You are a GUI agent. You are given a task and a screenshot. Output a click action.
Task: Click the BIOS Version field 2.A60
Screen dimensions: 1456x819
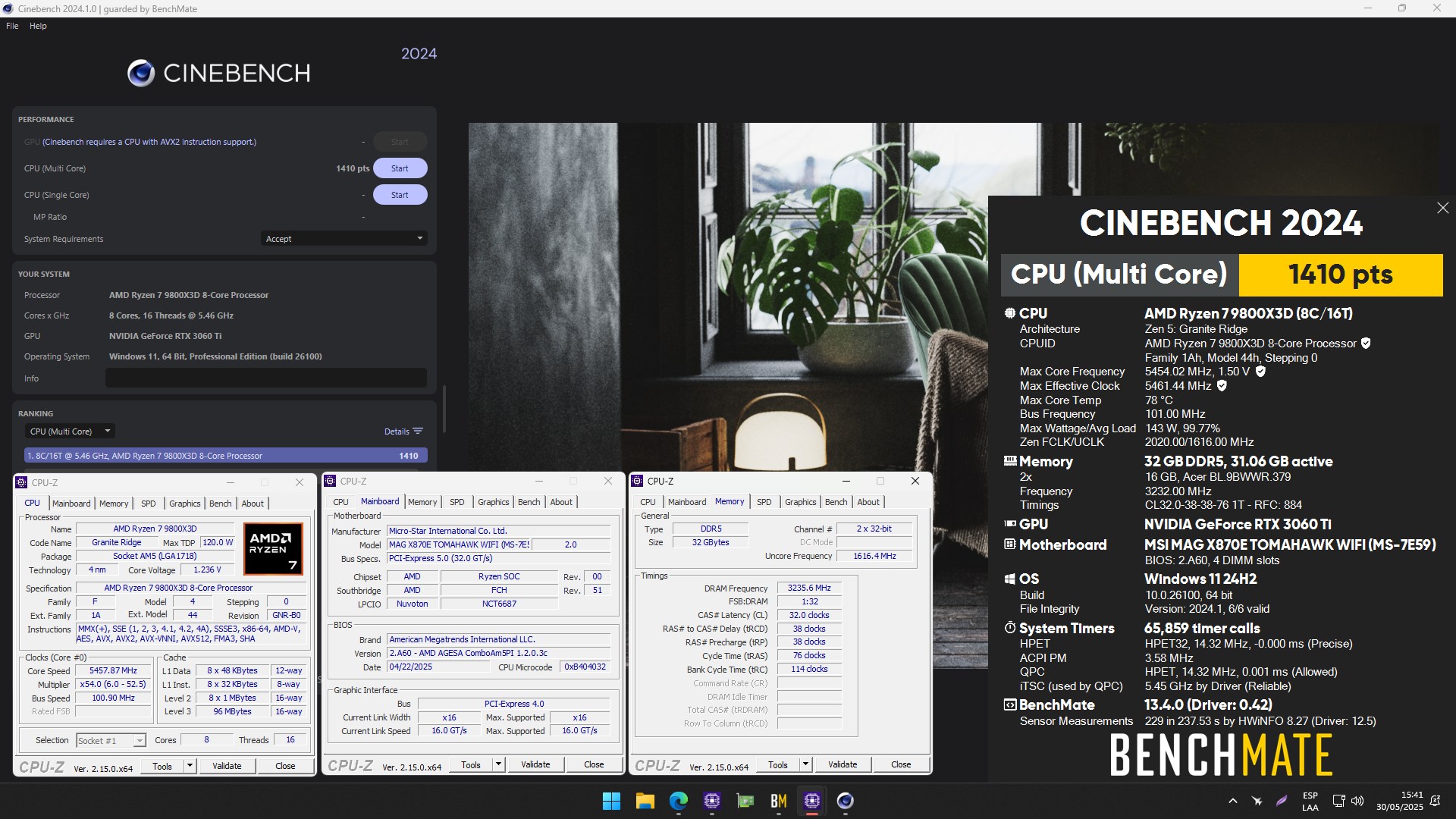pos(498,653)
